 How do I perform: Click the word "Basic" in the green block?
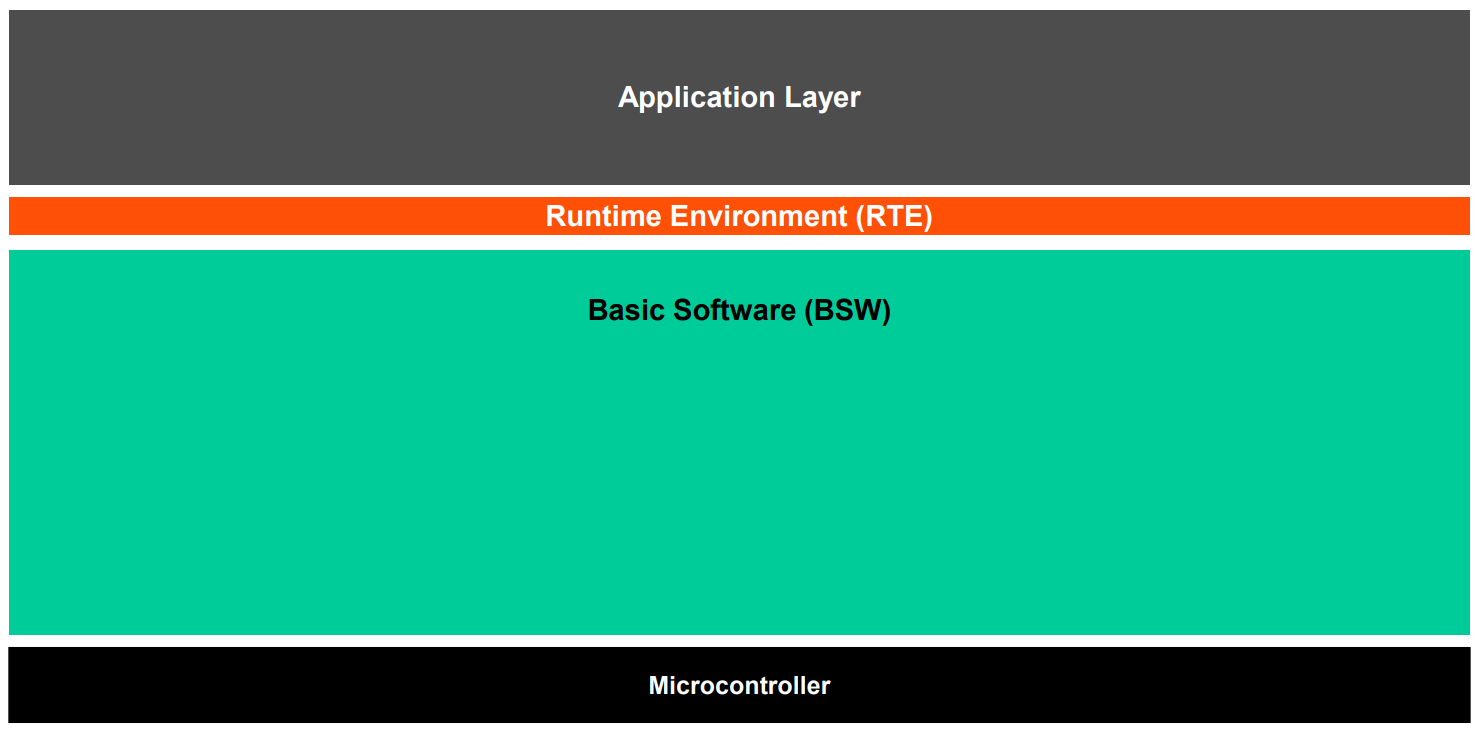click(x=624, y=310)
